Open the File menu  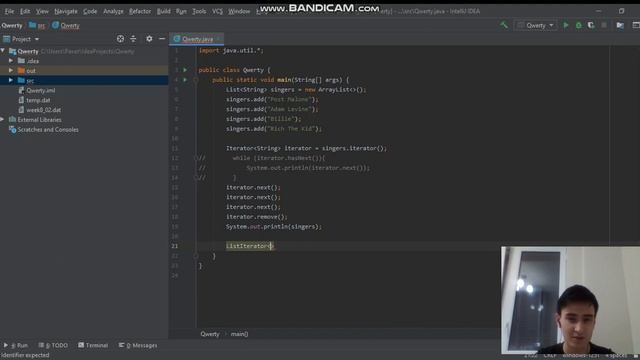[9, 11]
